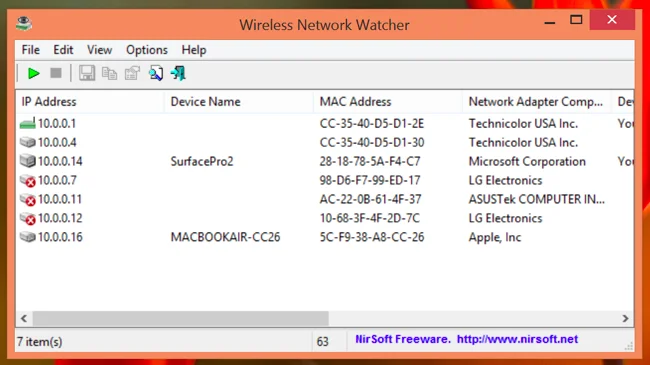Click the horizontal scrollbar thumb
Image resolution: width=650 pixels, height=365 pixels.
pyautogui.click(x=181, y=319)
